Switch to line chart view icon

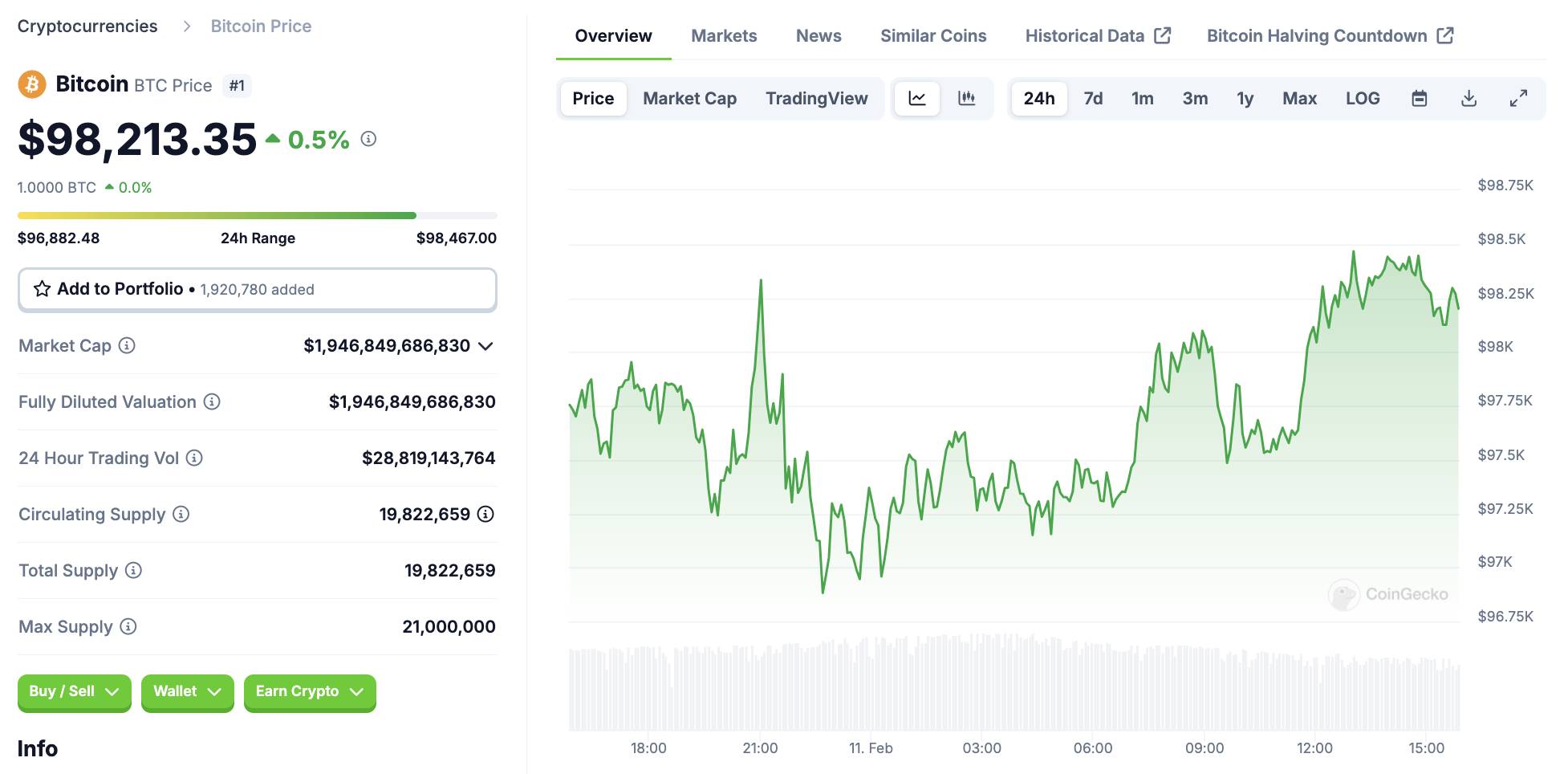[917, 99]
